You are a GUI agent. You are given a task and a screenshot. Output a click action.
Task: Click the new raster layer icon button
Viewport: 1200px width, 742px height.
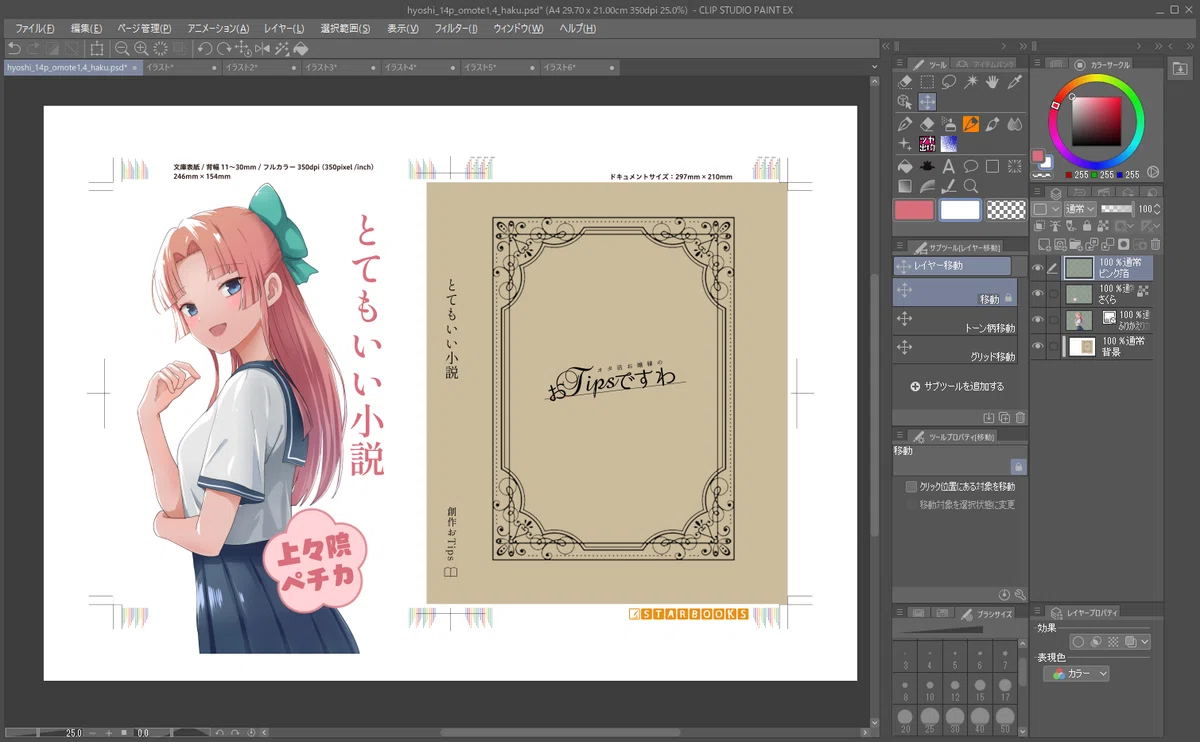click(1044, 245)
